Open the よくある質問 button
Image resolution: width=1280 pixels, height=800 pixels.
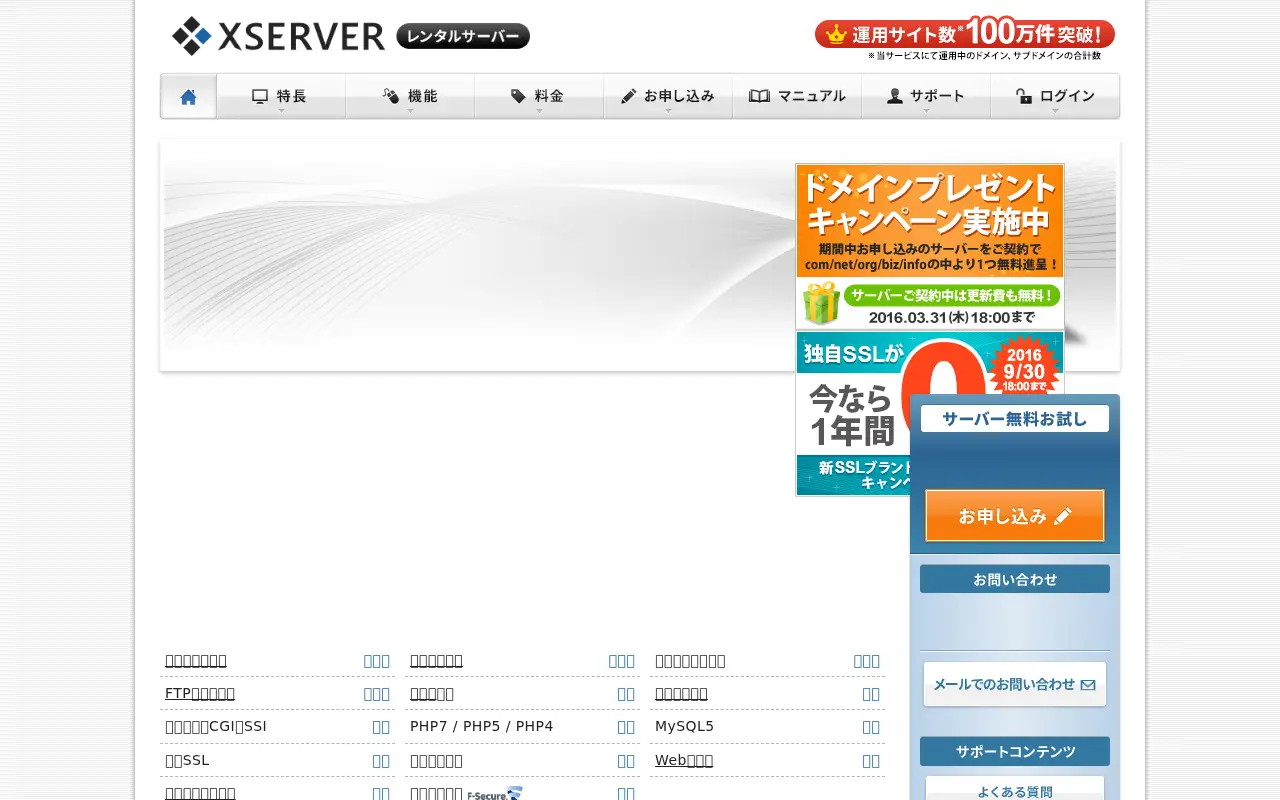(1015, 789)
